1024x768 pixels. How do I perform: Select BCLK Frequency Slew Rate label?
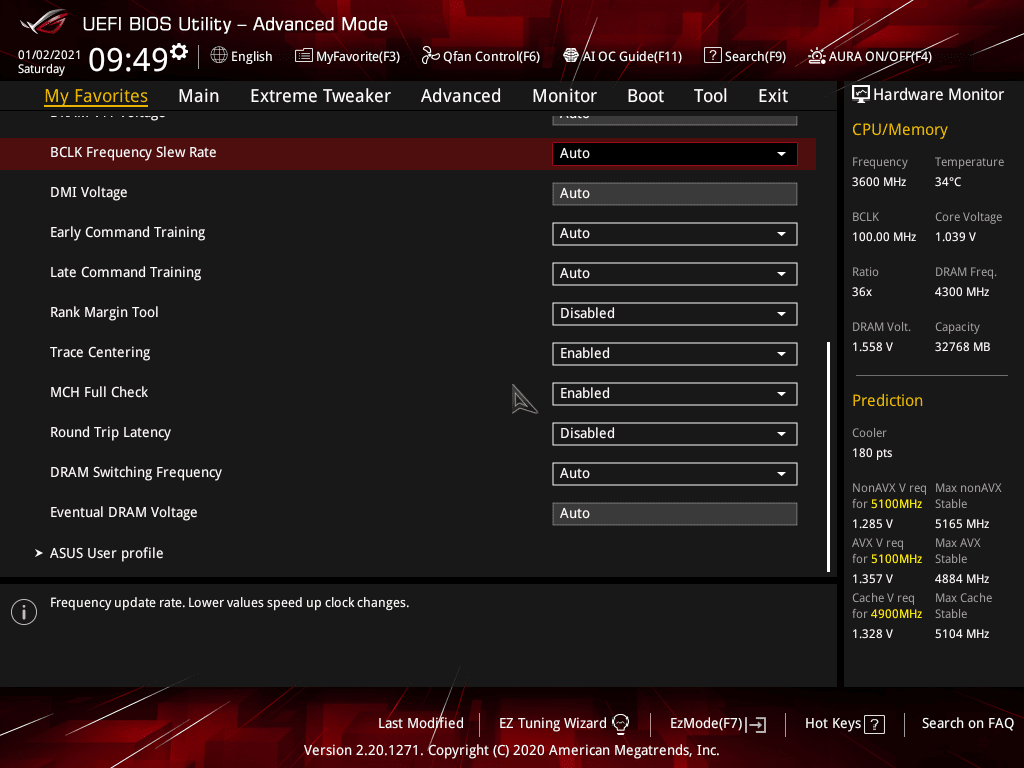click(x=133, y=152)
